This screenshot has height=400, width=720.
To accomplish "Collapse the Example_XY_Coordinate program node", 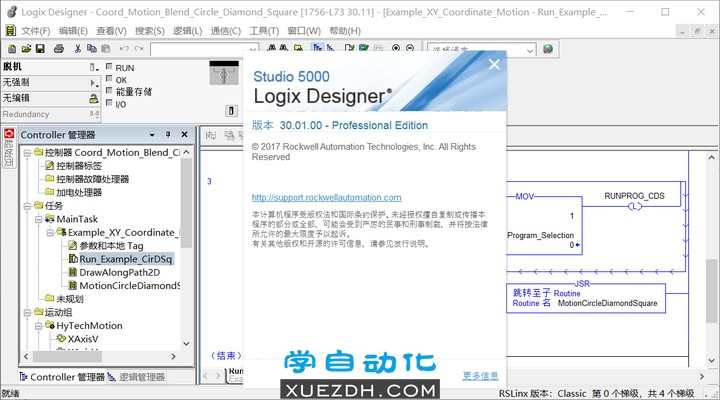I will pos(50,232).
